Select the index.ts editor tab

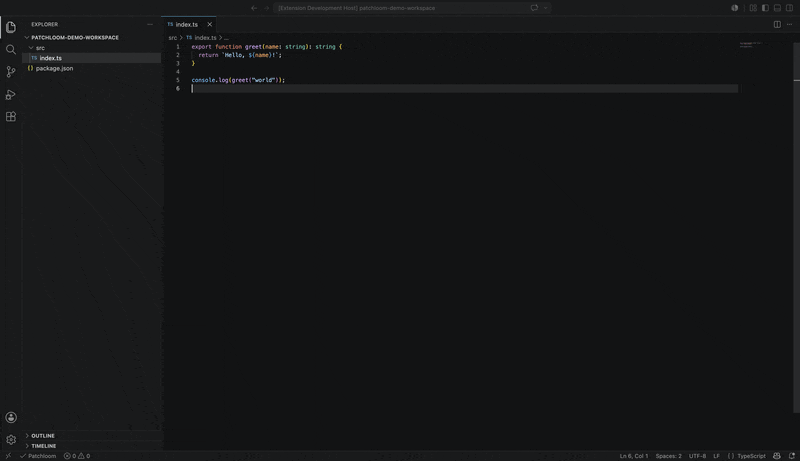[186, 24]
